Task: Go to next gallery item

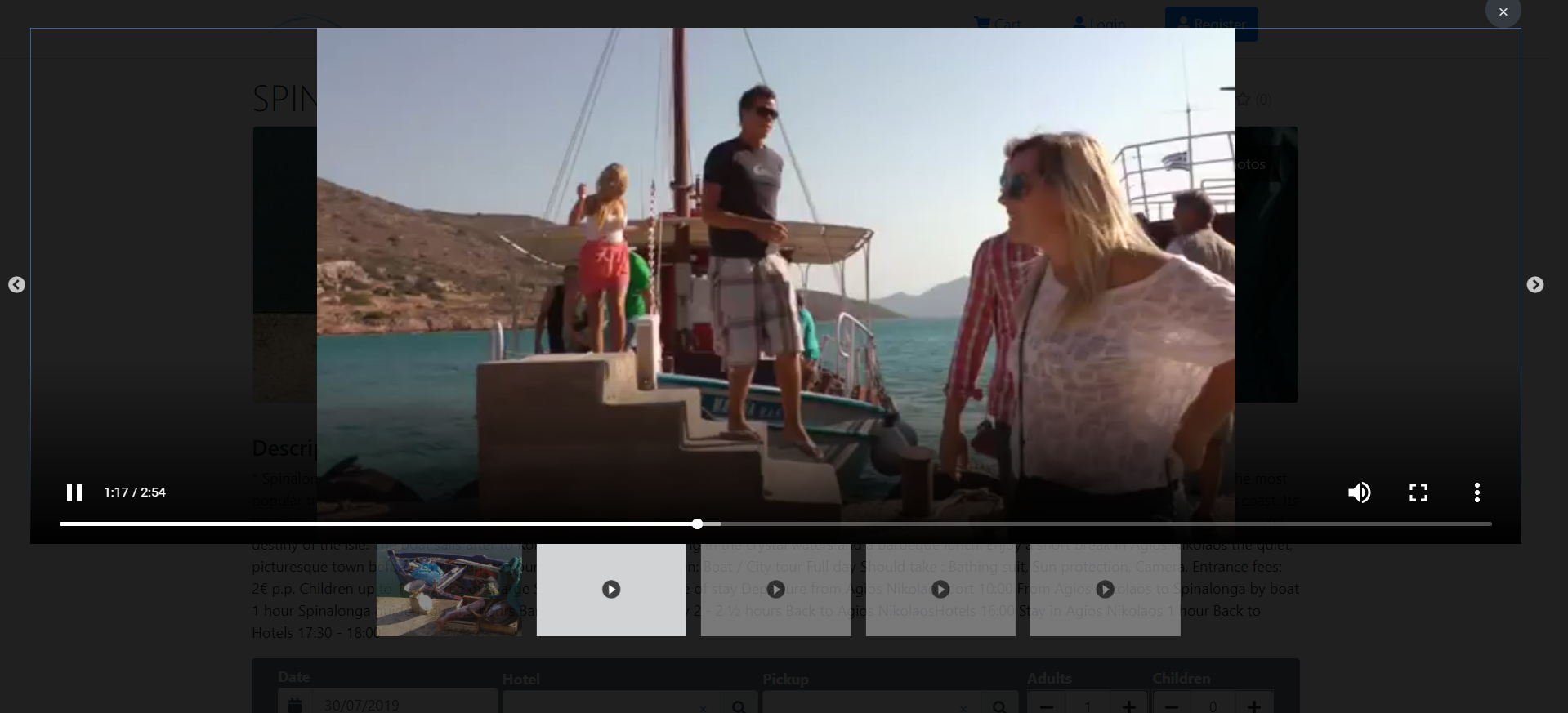Action: pos(1534,285)
